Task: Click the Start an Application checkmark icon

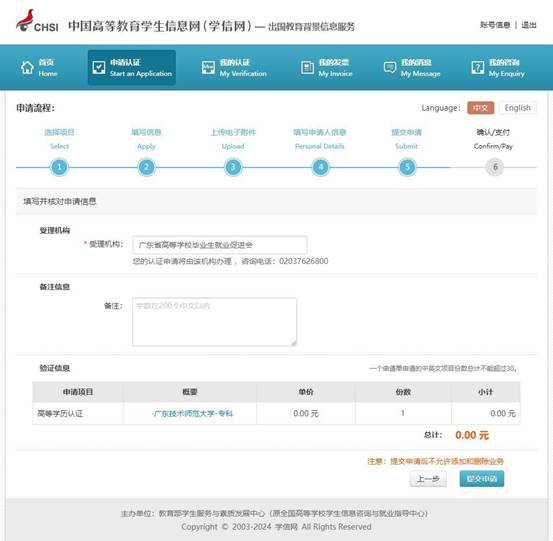Action: click(99, 67)
